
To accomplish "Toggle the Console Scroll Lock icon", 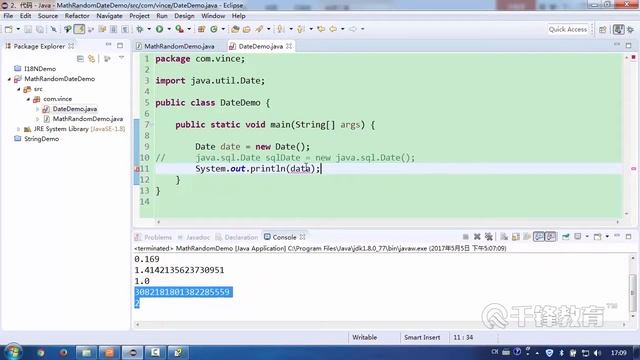I will [516, 237].
